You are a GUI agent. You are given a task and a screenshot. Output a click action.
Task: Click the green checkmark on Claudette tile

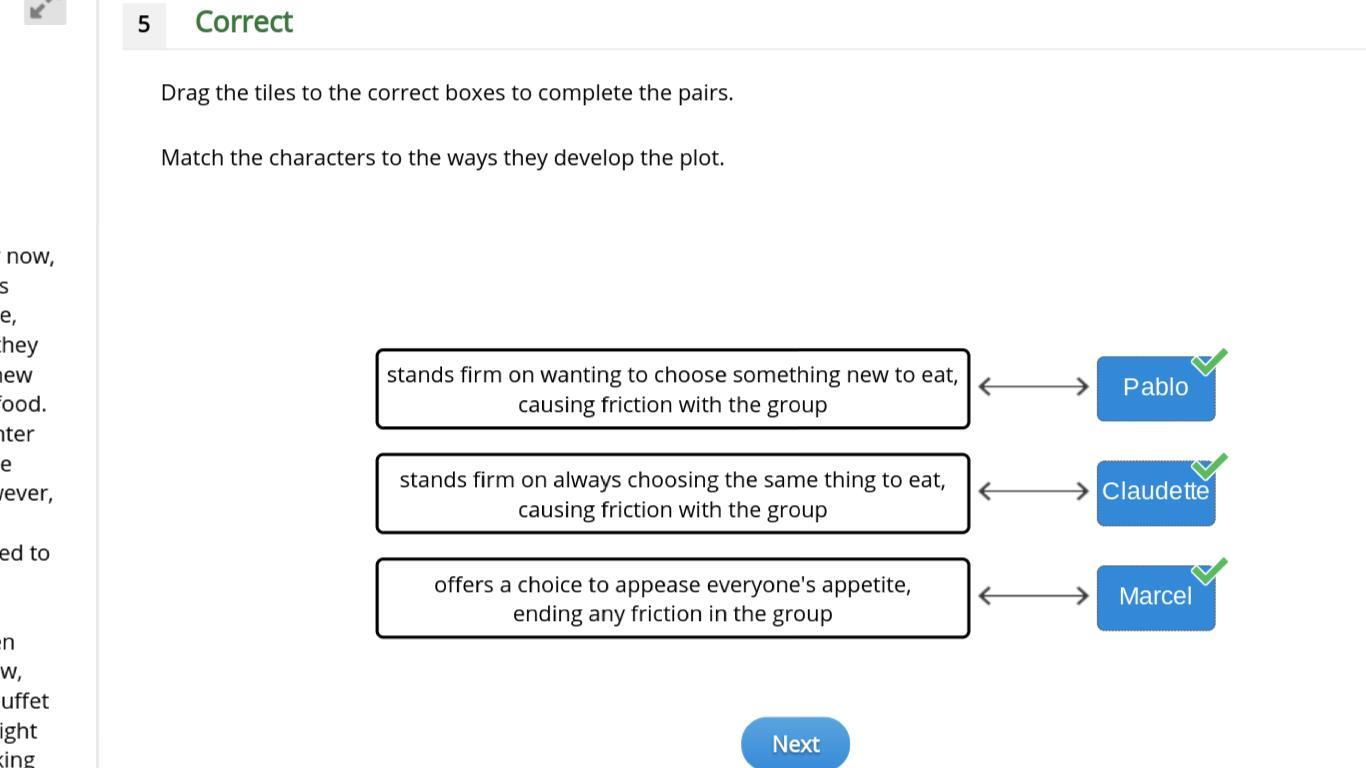[1209, 466]
